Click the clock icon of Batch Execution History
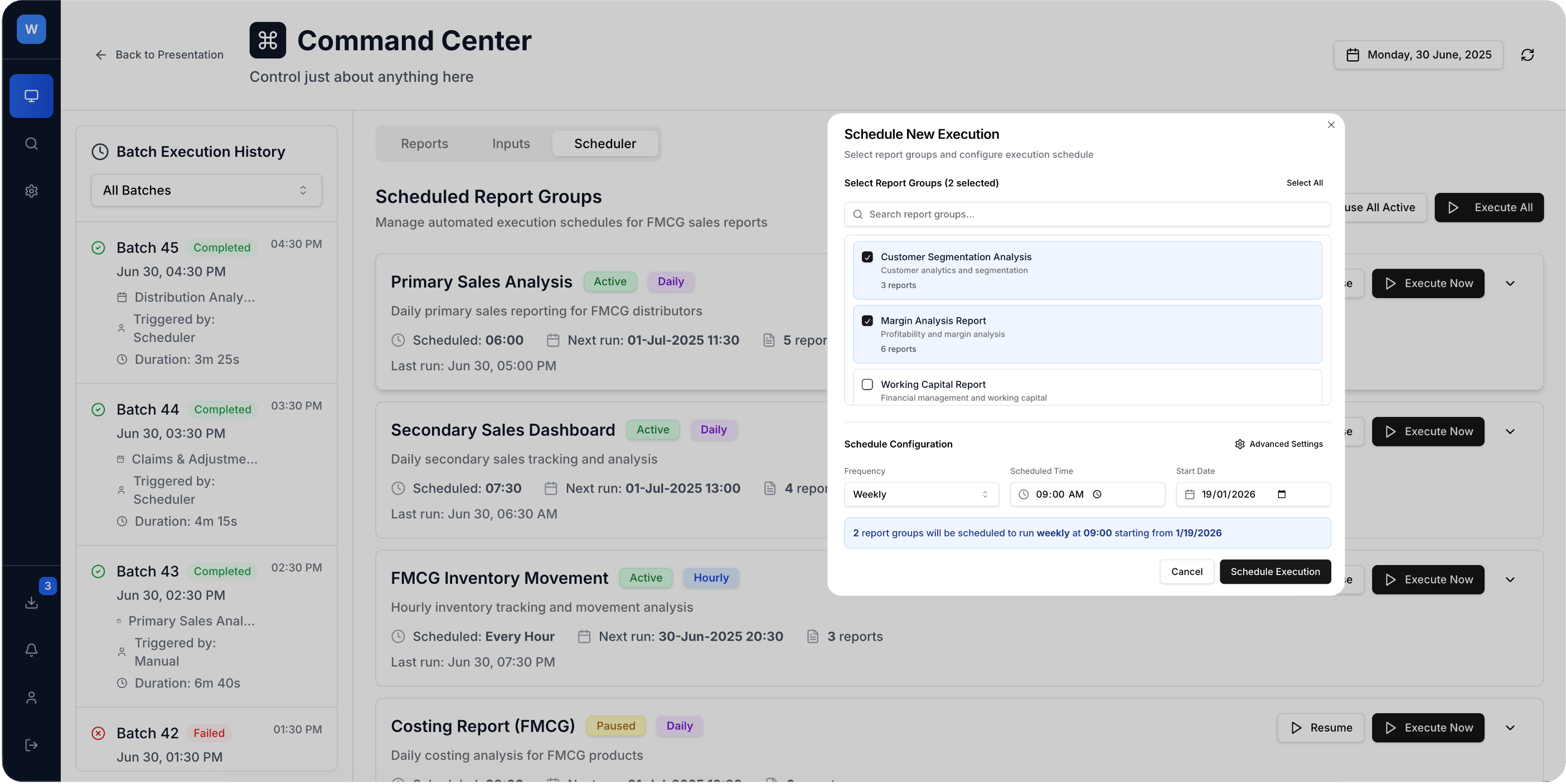1566x784 pixels. (100, 152)
